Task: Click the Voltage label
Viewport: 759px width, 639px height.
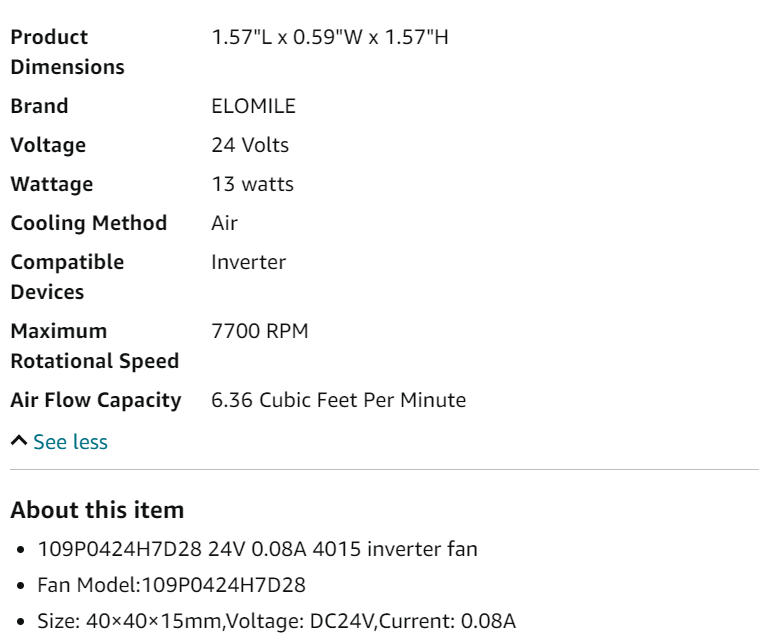Action: coord(48,145)
